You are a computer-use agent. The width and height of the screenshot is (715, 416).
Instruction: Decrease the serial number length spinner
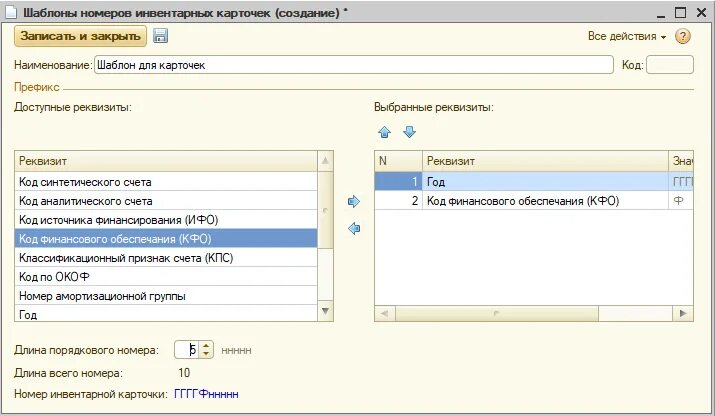pyautogui.click(x=206, y=354)
